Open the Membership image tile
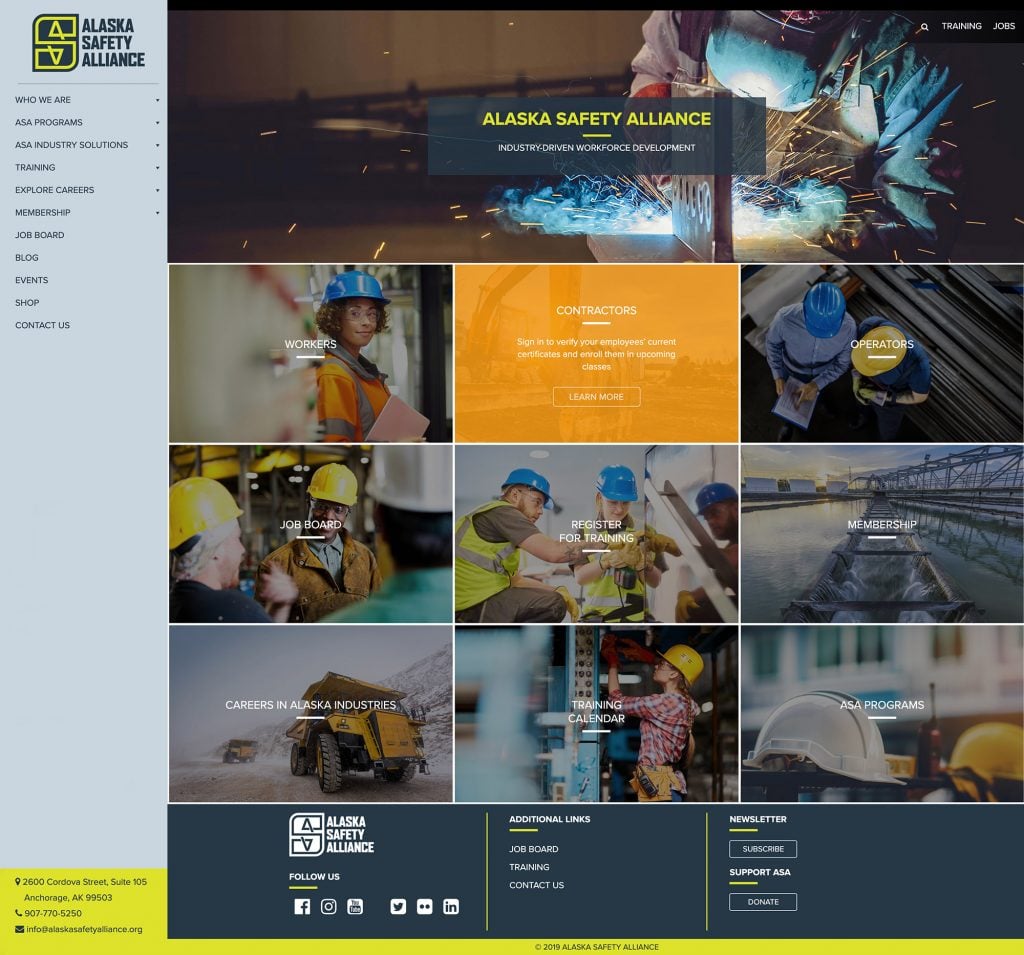Image resolution: width=1024 pixels, height=955 pixels. [x=882, y=534]
